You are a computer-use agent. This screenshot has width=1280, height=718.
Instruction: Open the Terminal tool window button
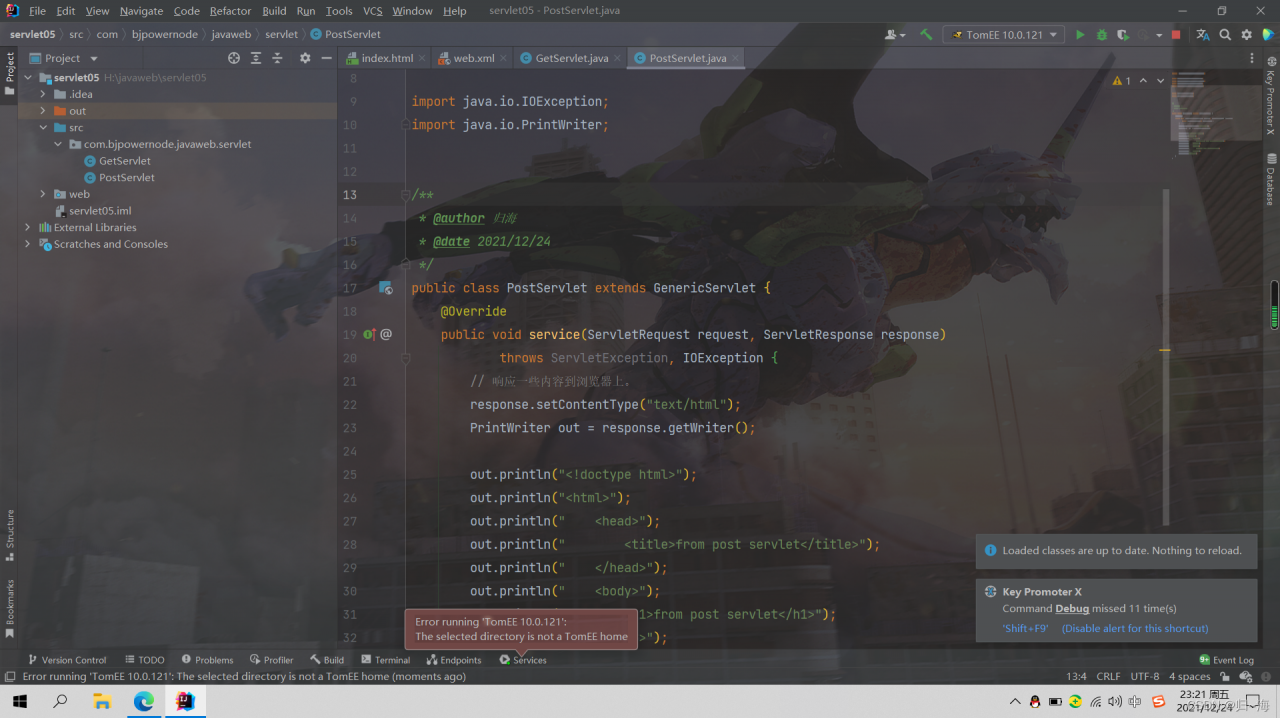(x=386, y=660)
